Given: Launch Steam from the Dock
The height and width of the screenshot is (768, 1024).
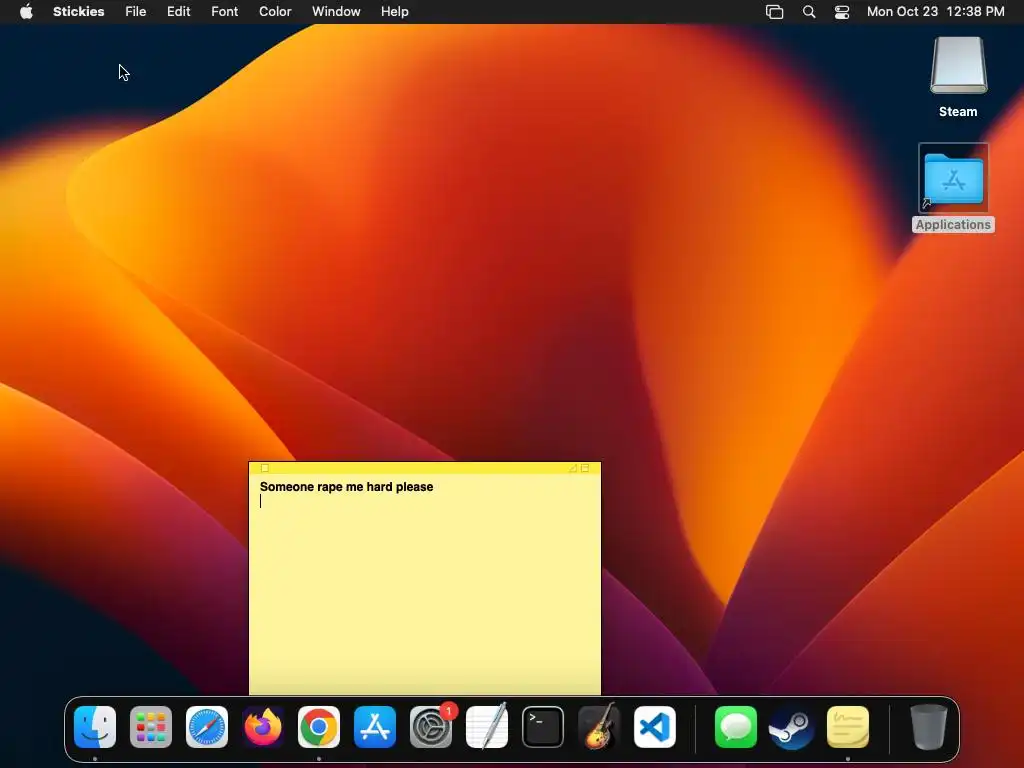Looking at the screenshot, I should coord(792,727).
